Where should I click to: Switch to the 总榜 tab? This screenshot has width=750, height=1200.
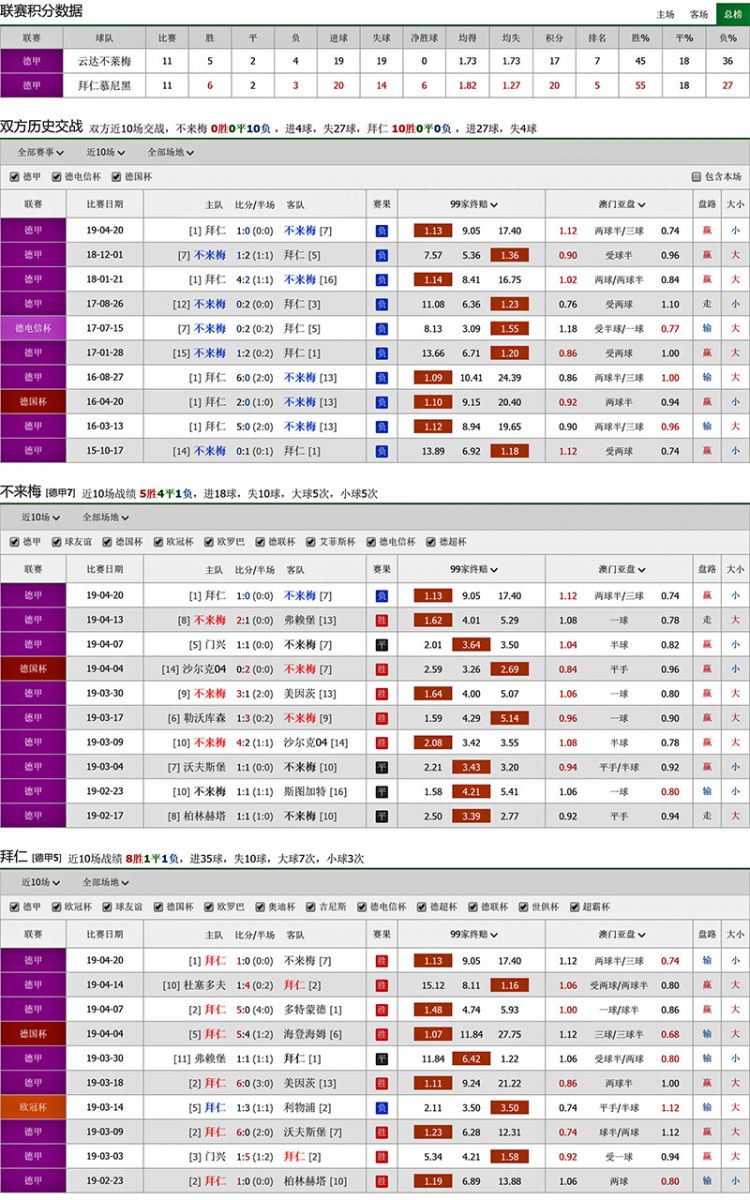point(732,14)
